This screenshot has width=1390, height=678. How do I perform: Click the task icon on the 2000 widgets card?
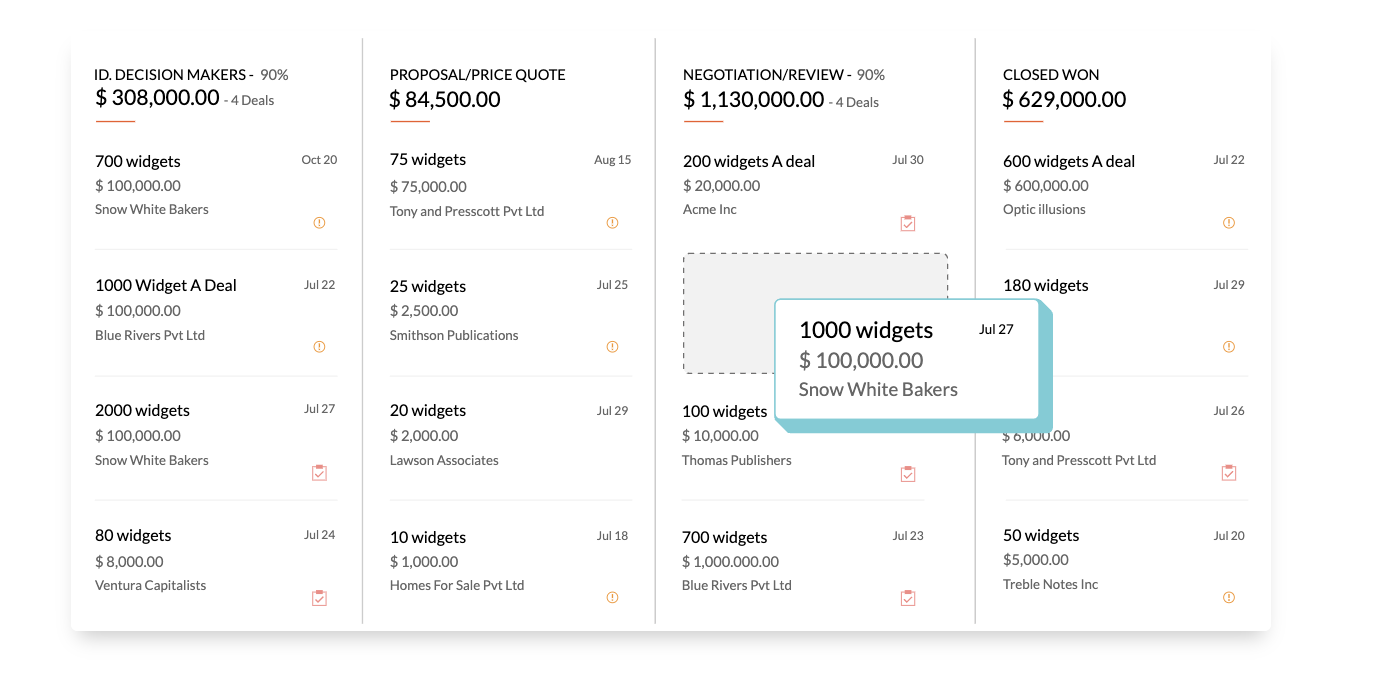[319, 471]
